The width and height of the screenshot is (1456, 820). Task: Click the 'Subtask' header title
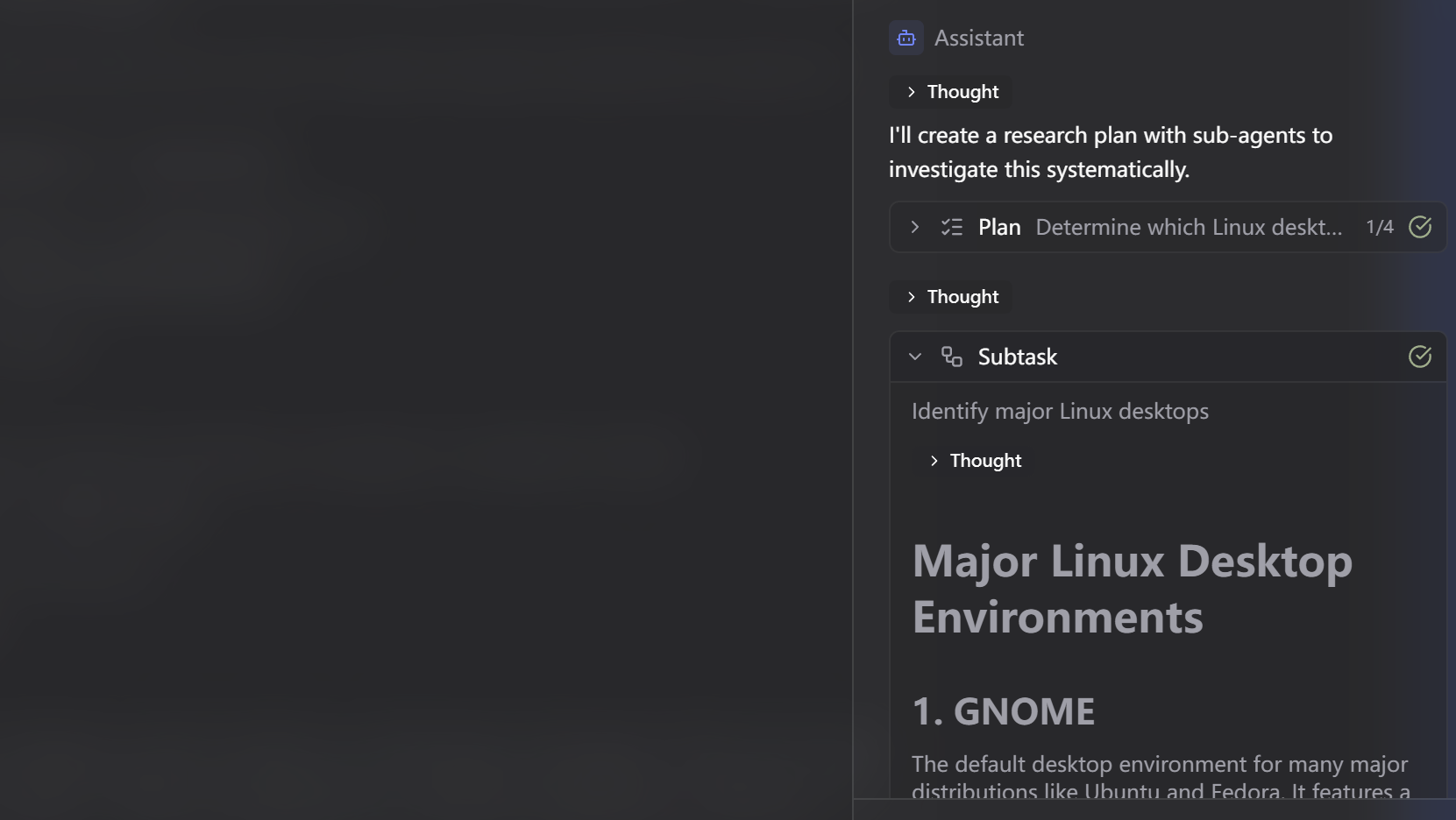[x=1017, y=357]
